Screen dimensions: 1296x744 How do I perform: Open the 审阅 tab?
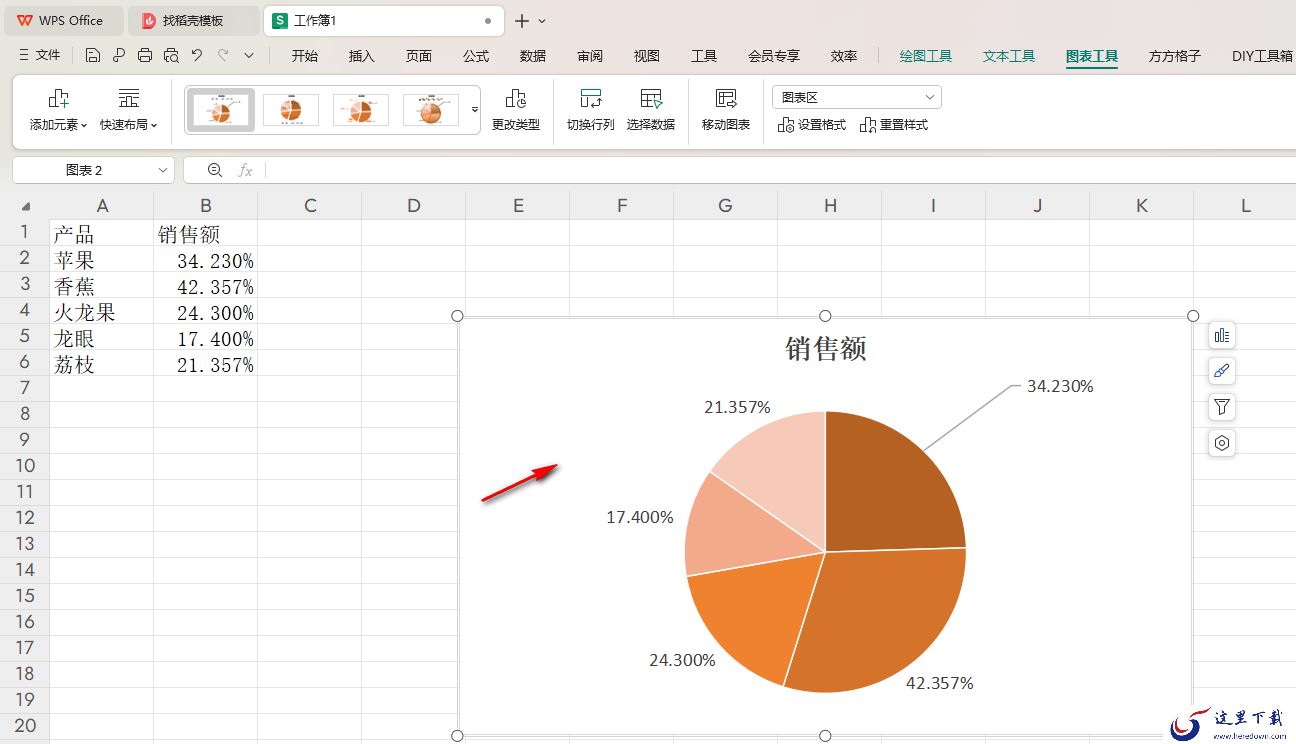point(590,56)
